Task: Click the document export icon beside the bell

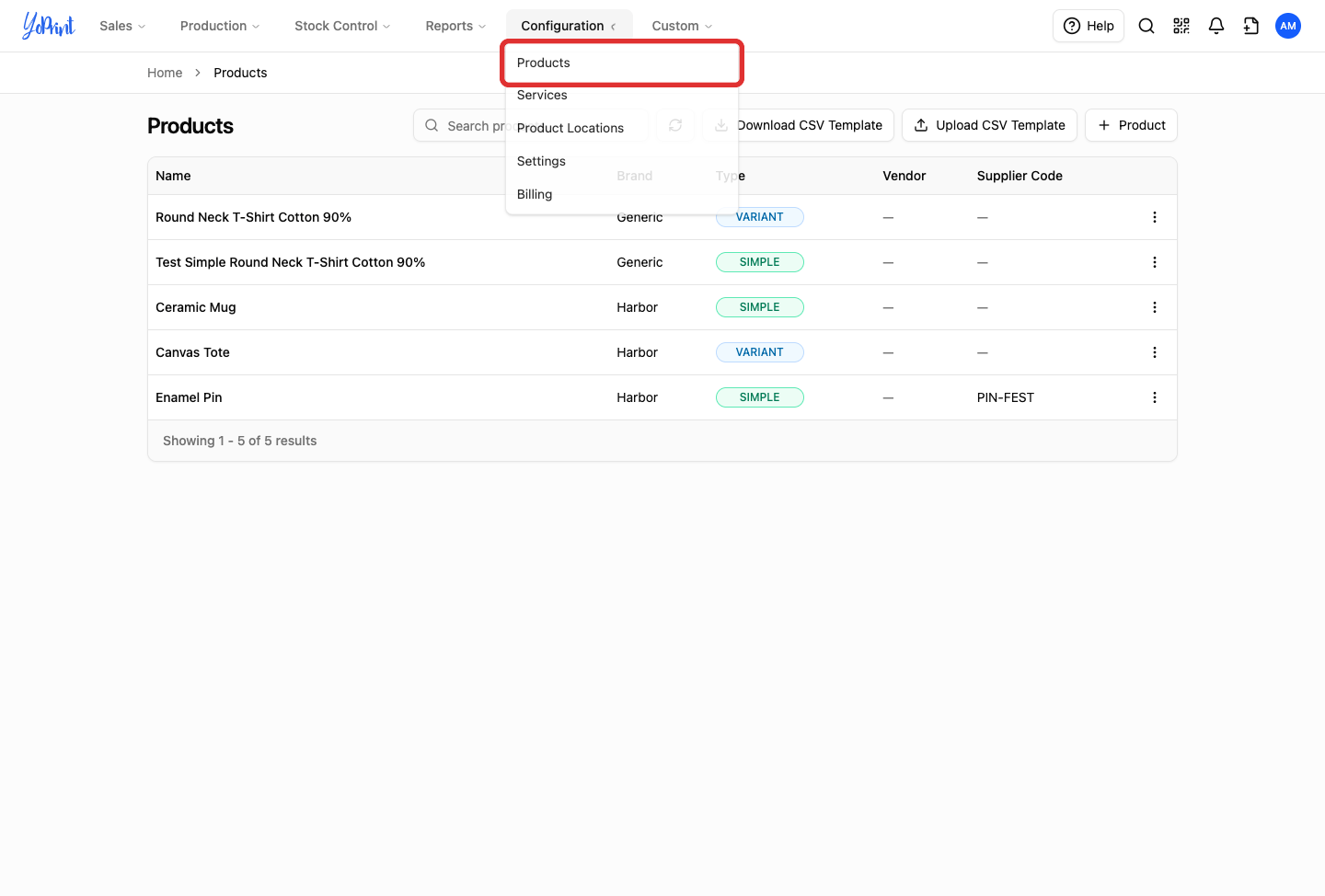Action: coord(1251,26)
